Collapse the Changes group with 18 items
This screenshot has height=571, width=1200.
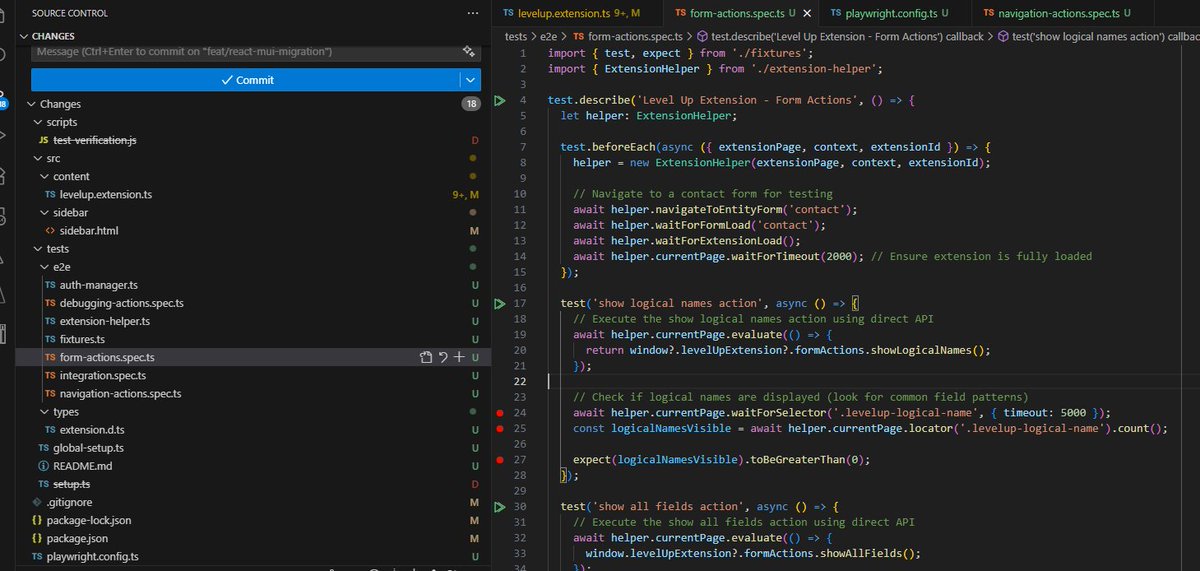coord(30,104)
